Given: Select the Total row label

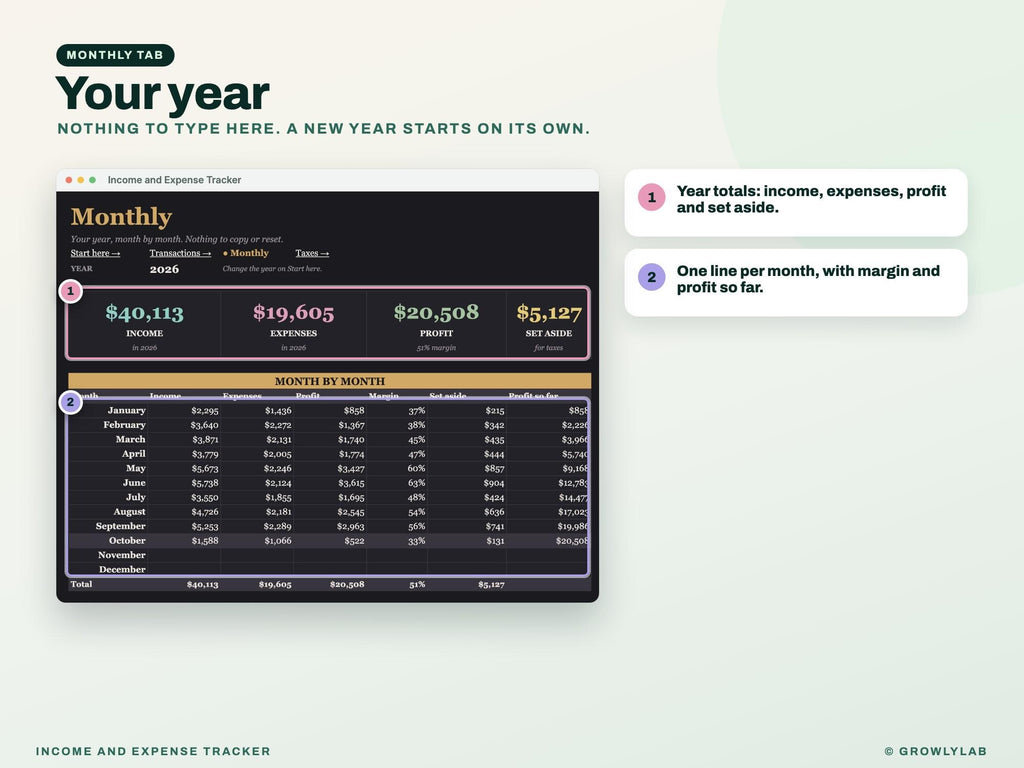Looking at the screenshot, I should 81,584.
